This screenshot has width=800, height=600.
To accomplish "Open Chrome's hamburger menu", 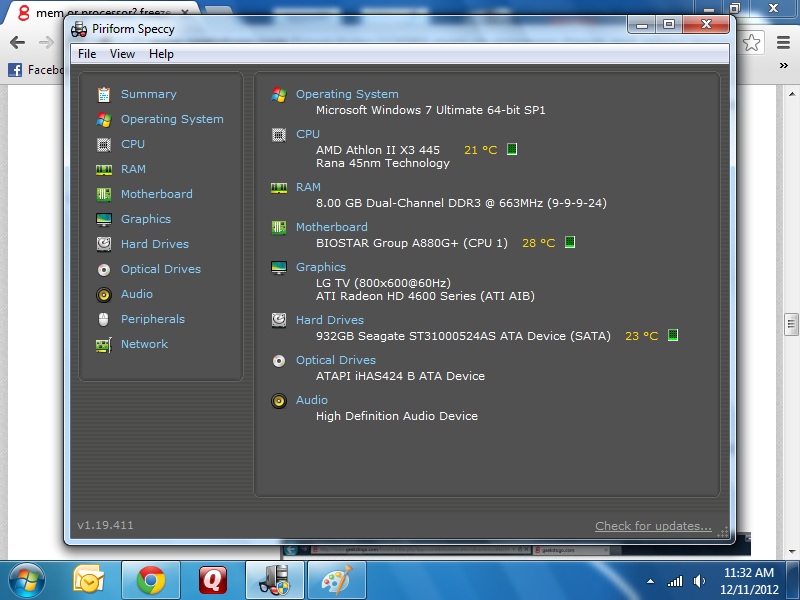I will point(784,42).
